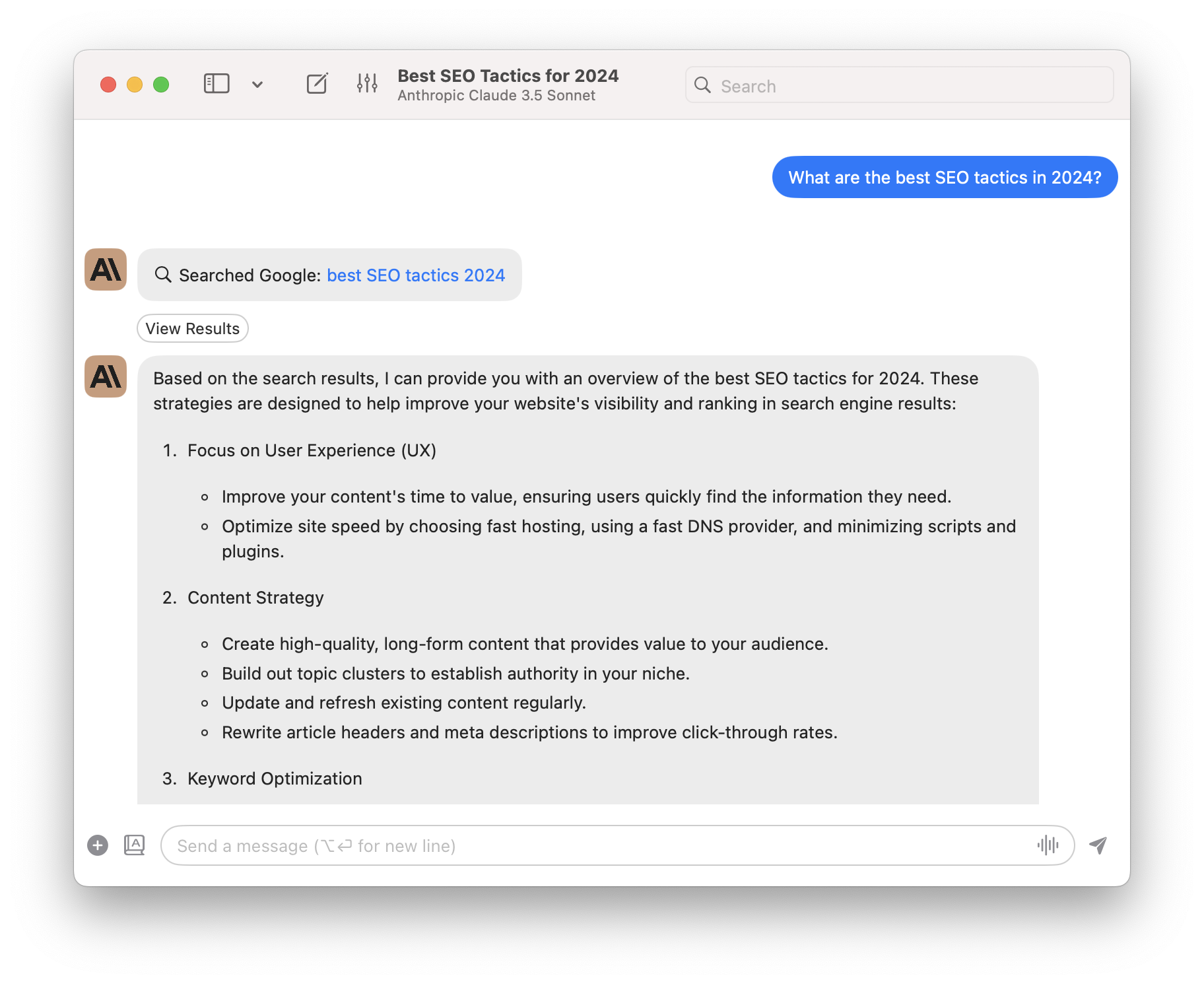
Task: Focus the Send a message input
Action: point(594,846)
